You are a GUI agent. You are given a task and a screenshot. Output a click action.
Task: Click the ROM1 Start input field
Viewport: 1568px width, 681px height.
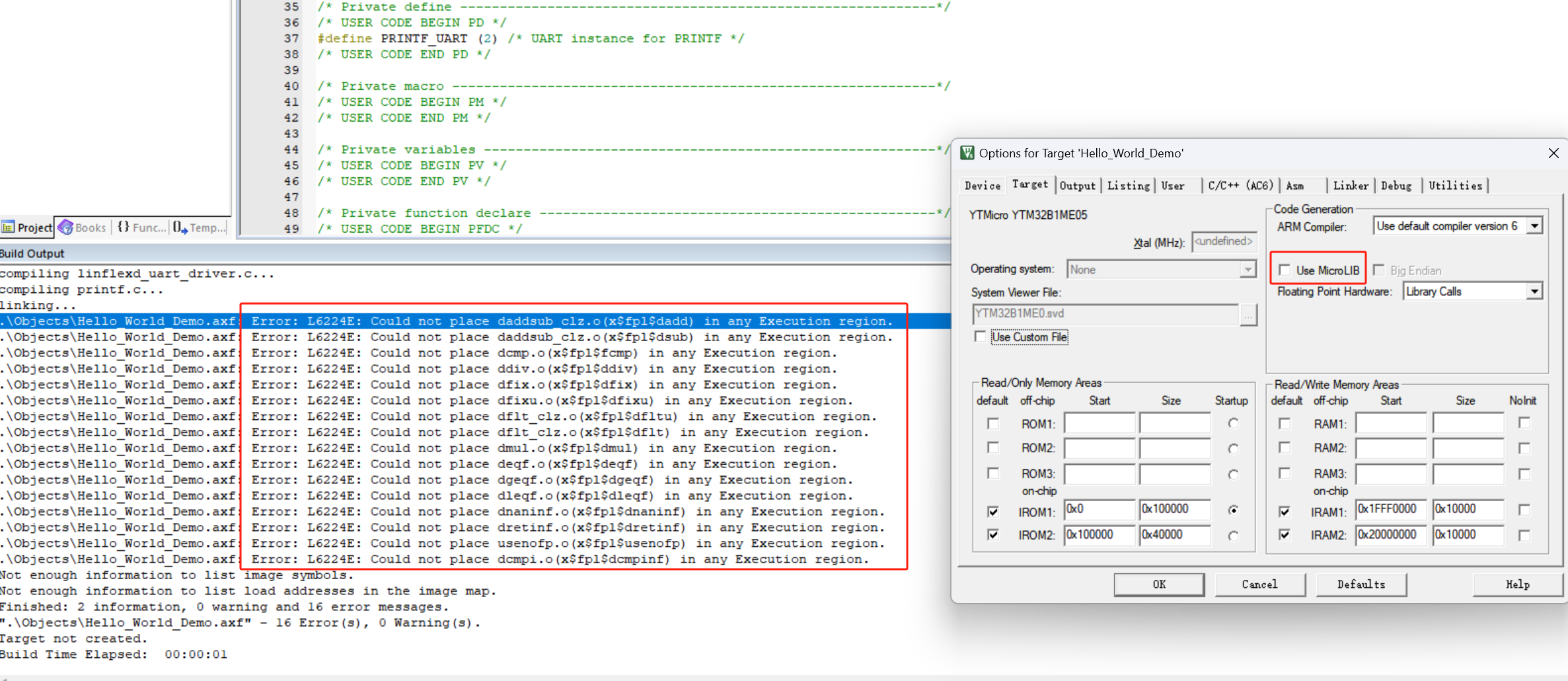point(1100,423)
